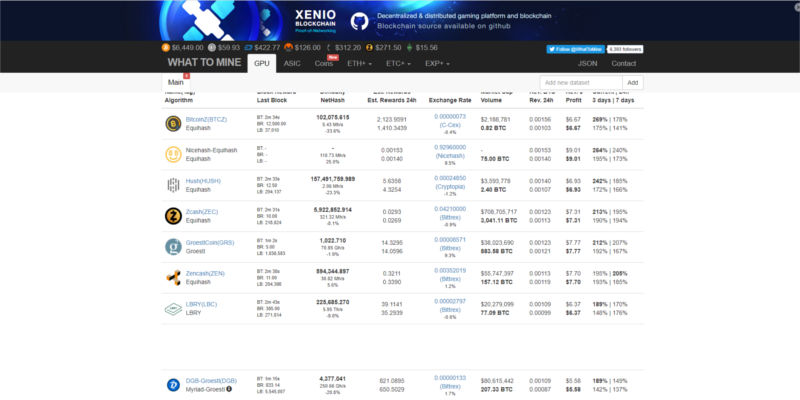Click the Nicehash-Equihash name text

[211, 151]
